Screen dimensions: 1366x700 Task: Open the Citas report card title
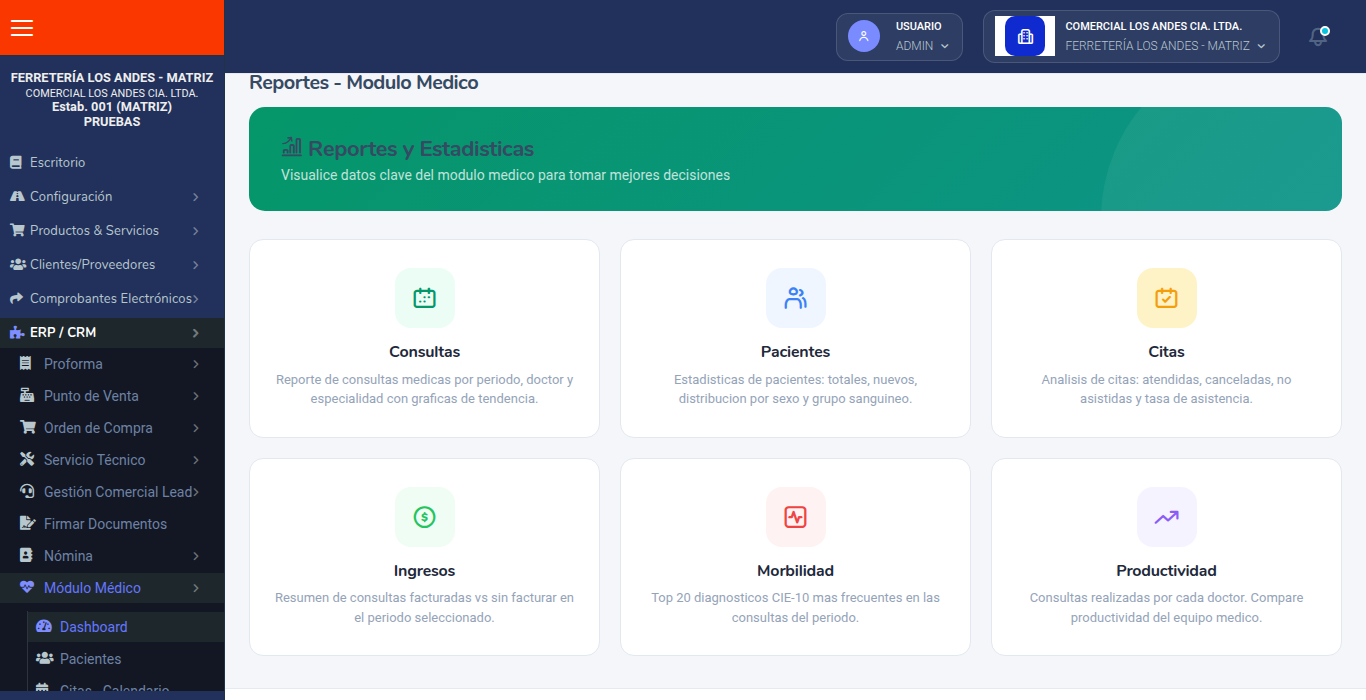[x=1166, y=352]
